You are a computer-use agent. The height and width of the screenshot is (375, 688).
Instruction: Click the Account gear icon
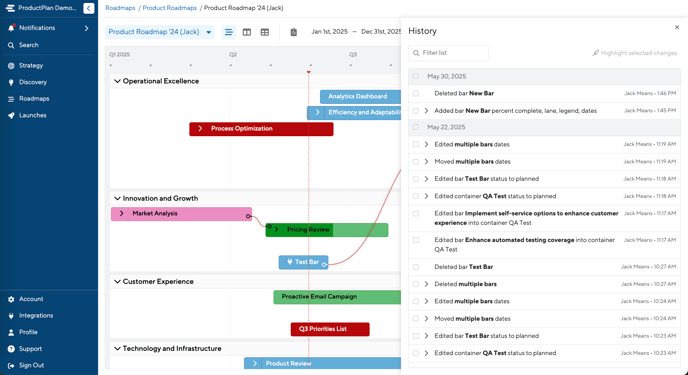(11, 299)
